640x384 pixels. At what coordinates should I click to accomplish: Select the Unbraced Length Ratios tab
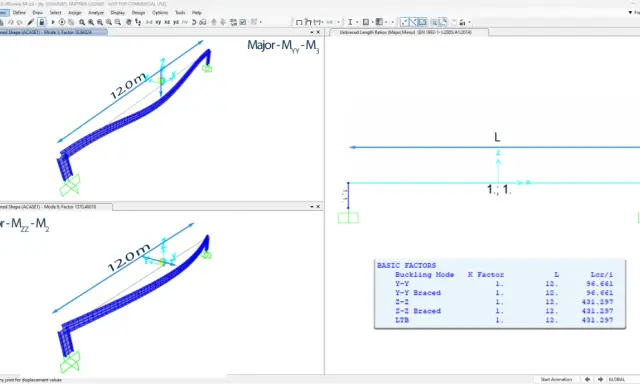tap(409, 32)
